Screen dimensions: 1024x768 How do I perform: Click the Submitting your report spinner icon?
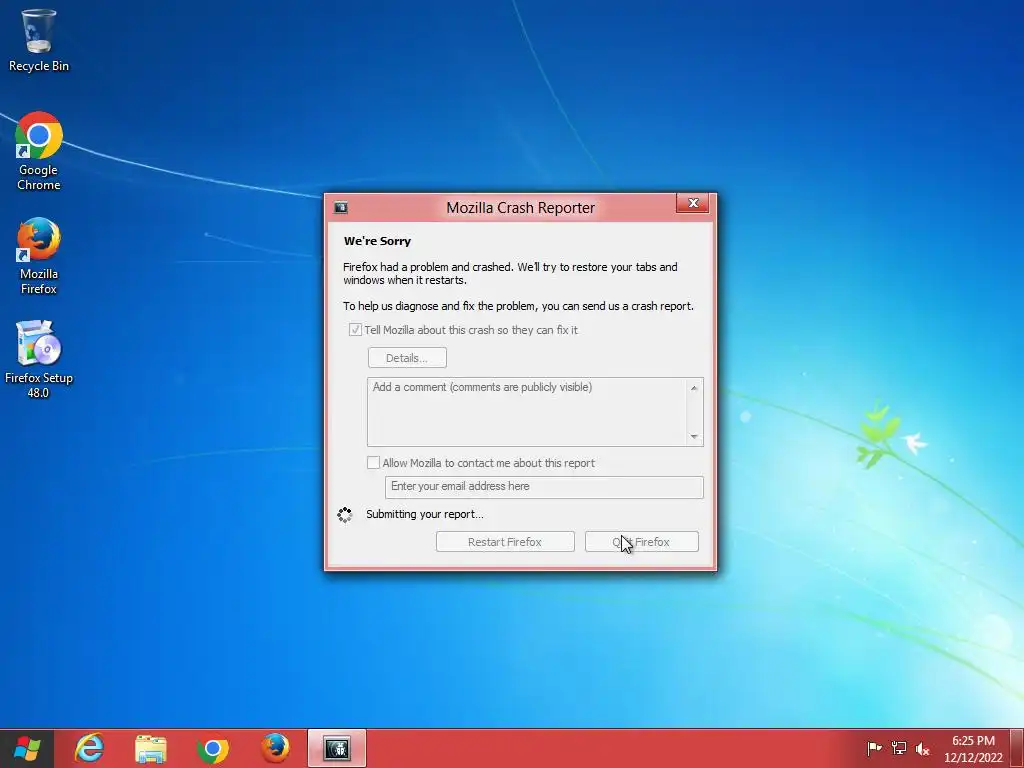point(345,515)
